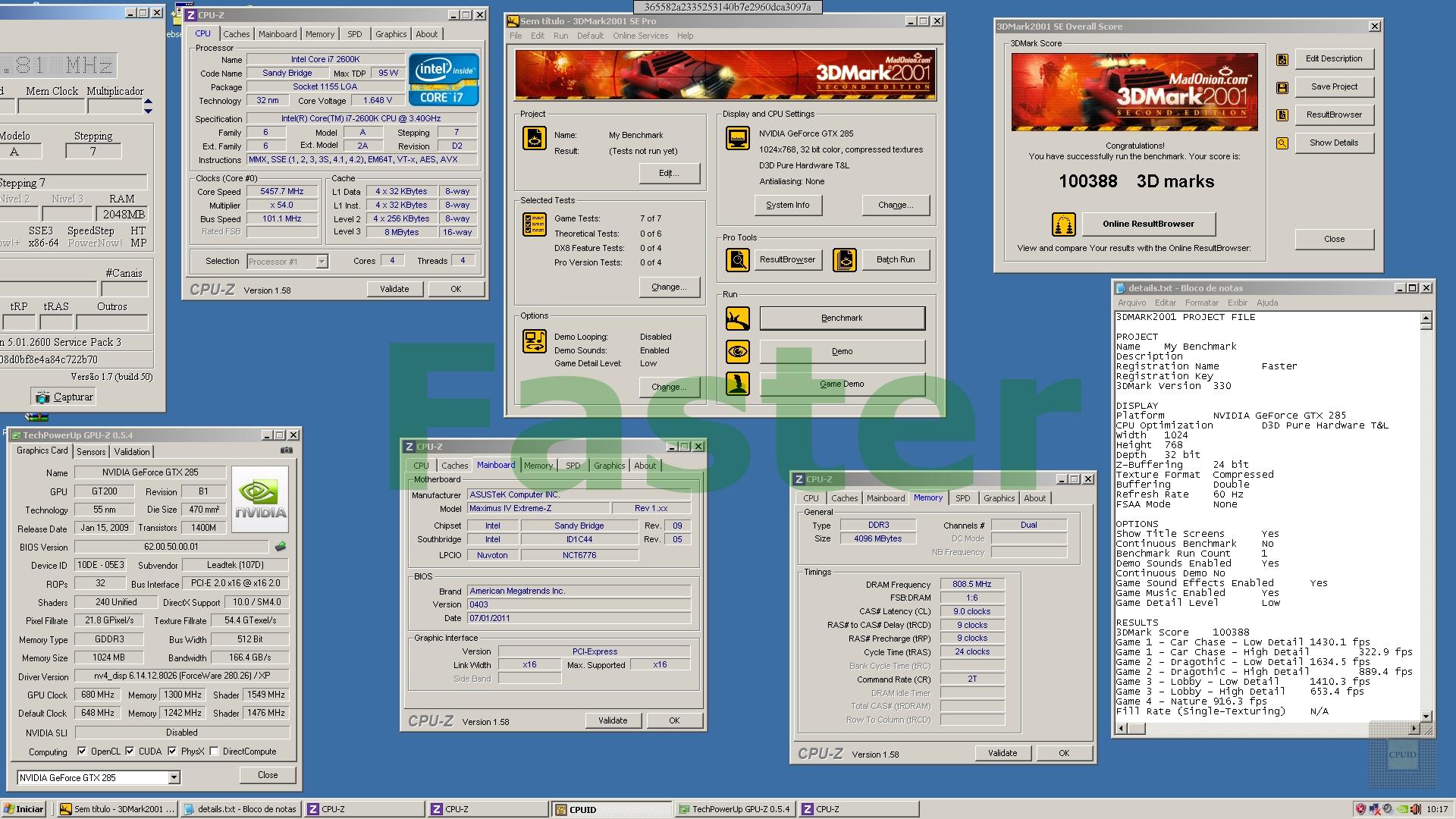
Task: Switch to the Sensors tab in GPU-Z
Action: pos(91,451)
